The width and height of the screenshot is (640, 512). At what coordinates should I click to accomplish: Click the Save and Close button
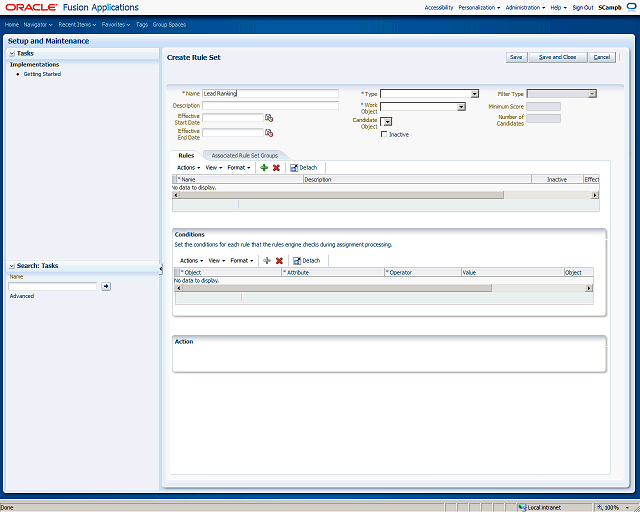558,57
